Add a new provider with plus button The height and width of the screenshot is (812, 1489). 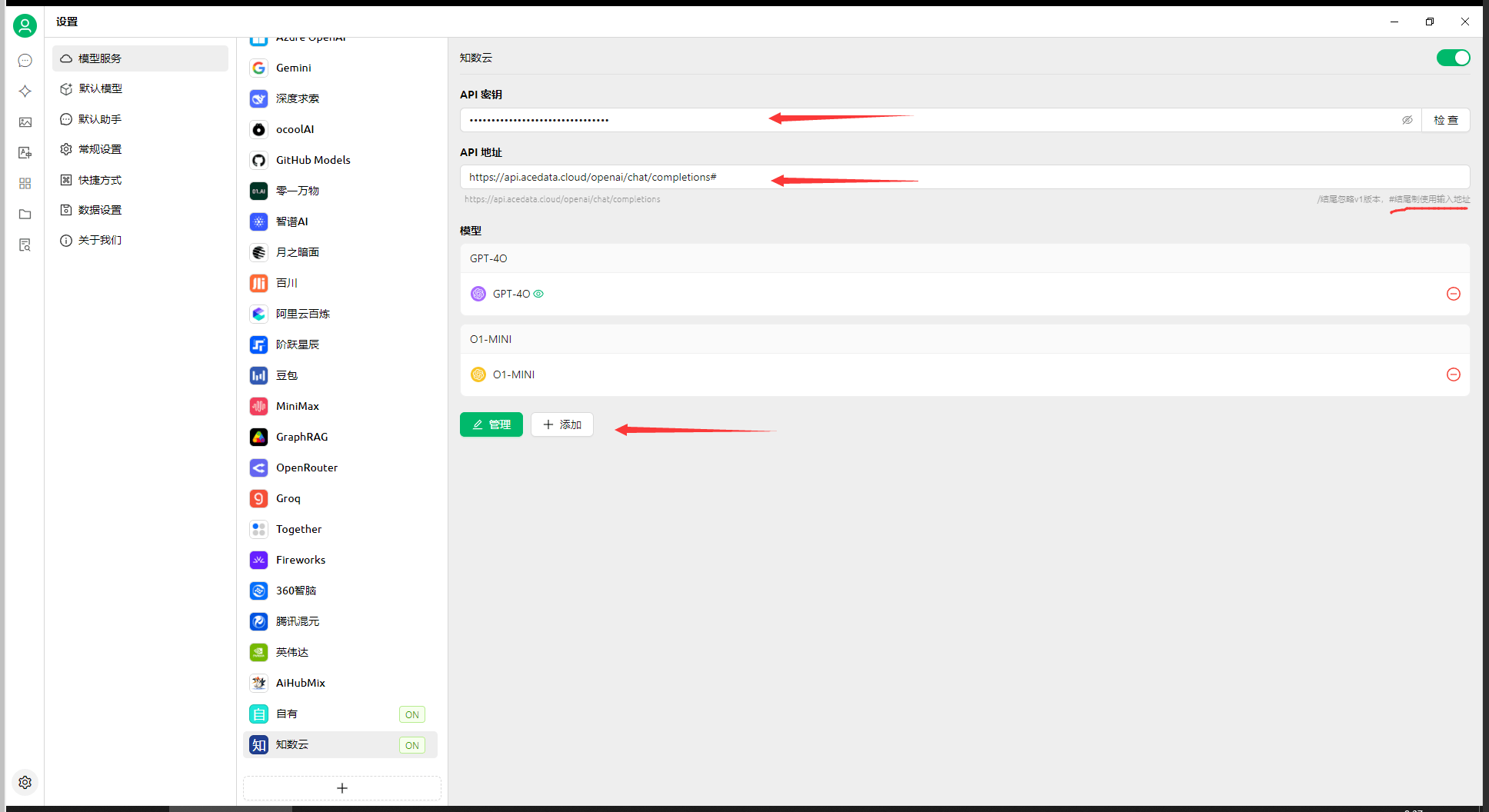(x=341, y=788)
